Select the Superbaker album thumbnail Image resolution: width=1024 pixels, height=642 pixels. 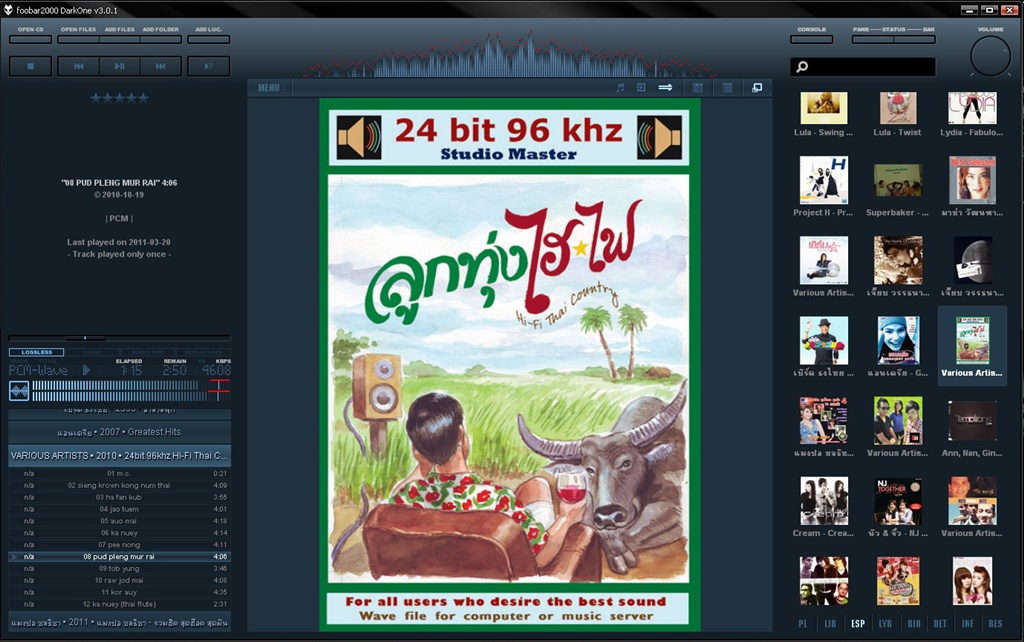click(898, 180)
